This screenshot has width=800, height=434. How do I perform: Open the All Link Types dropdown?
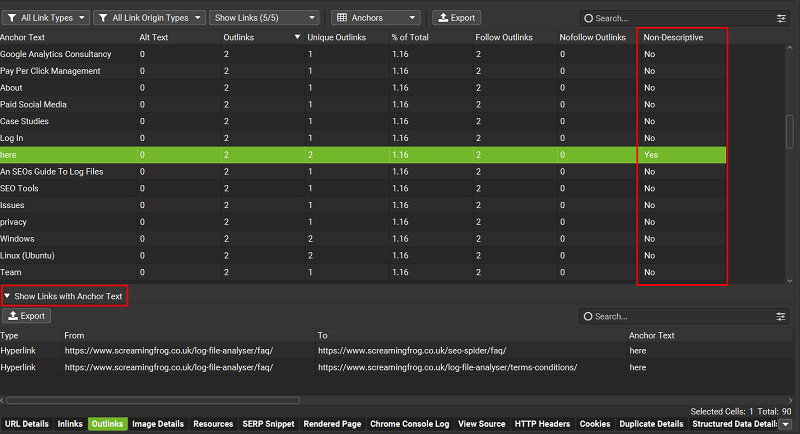[x=46, y=18]
